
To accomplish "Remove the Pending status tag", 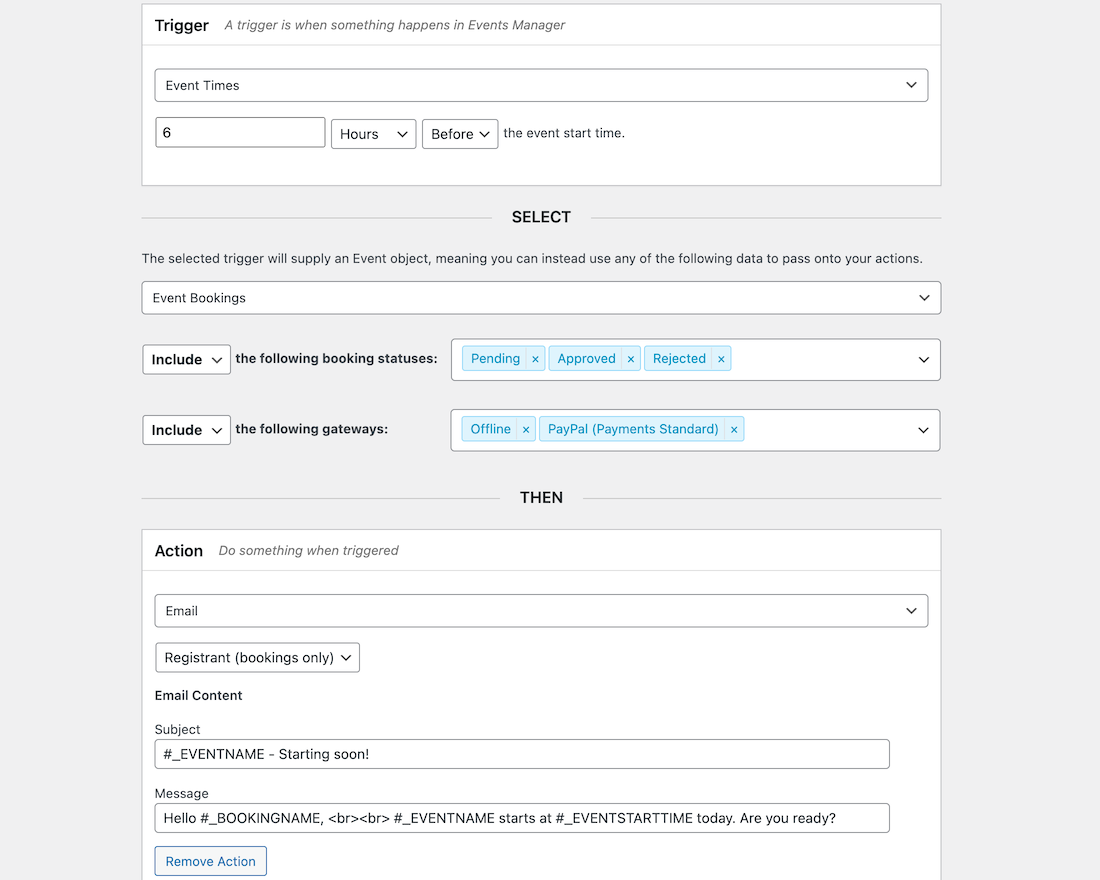I will (535, 359).
